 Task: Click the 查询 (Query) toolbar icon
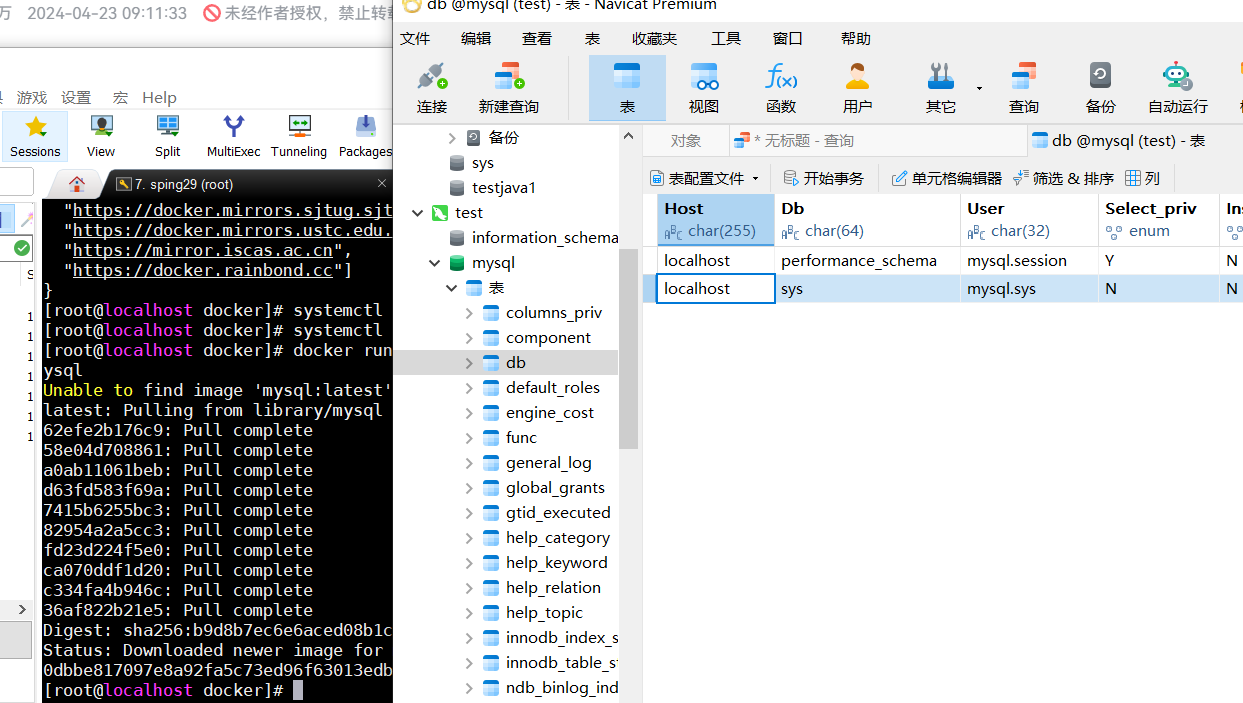(1023, 86)
